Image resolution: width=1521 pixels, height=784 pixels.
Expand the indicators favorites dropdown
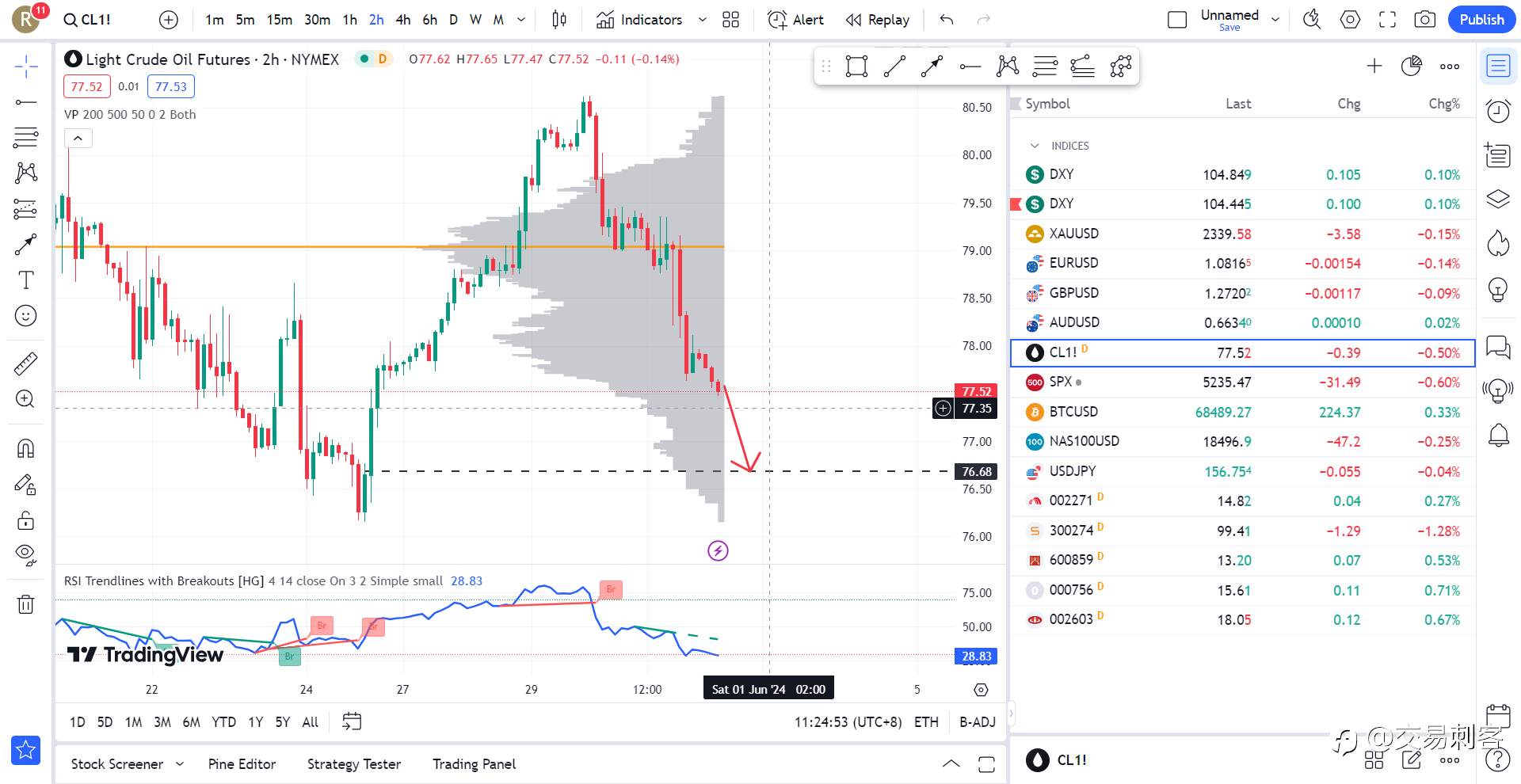pos(702,20)
